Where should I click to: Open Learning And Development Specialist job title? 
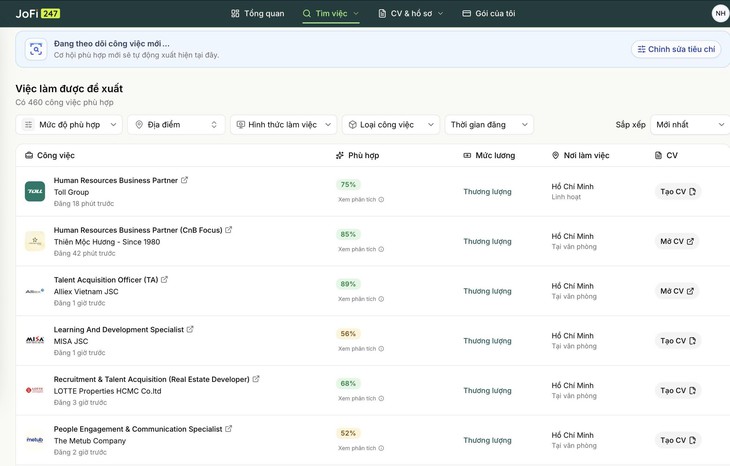[x=119, y=330]
